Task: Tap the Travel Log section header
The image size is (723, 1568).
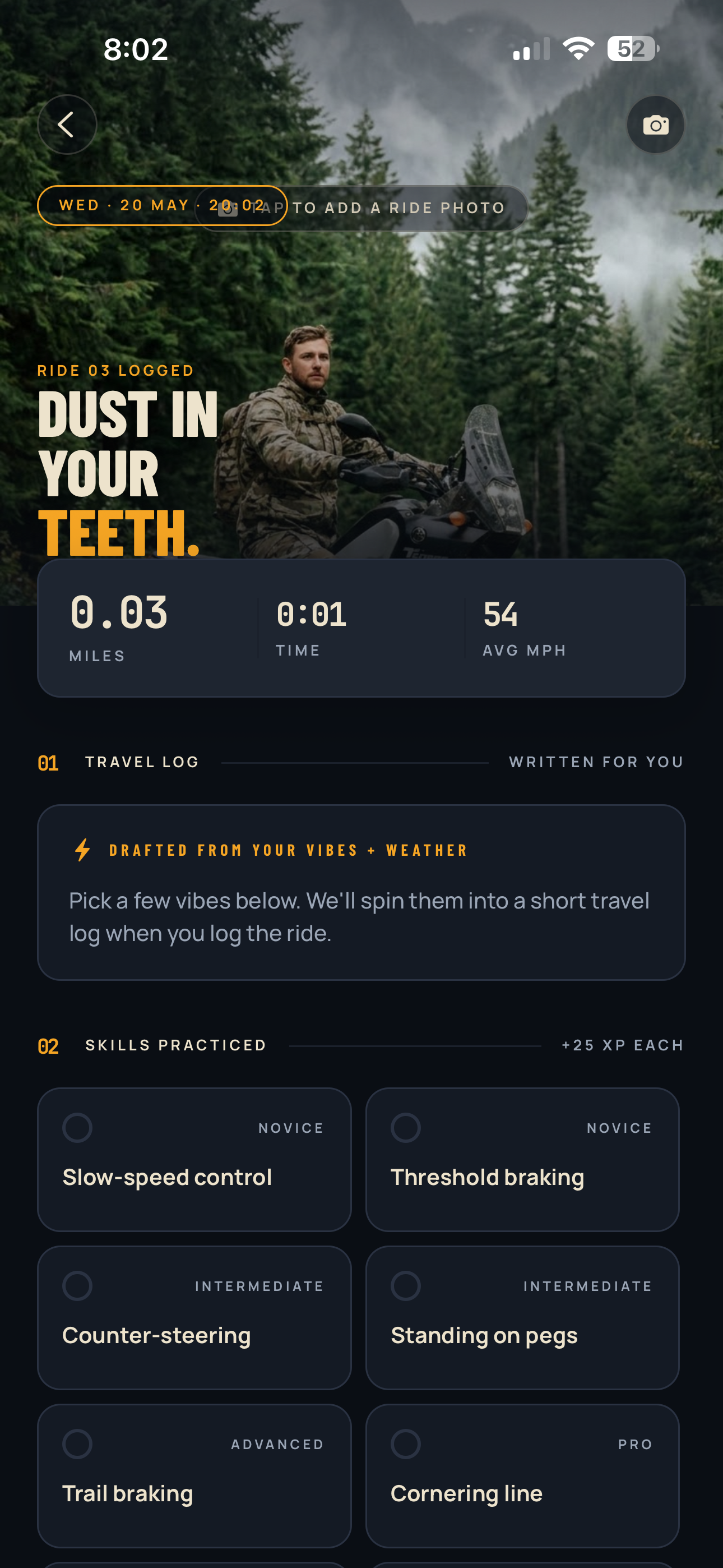Action: [x=142, y=762]
